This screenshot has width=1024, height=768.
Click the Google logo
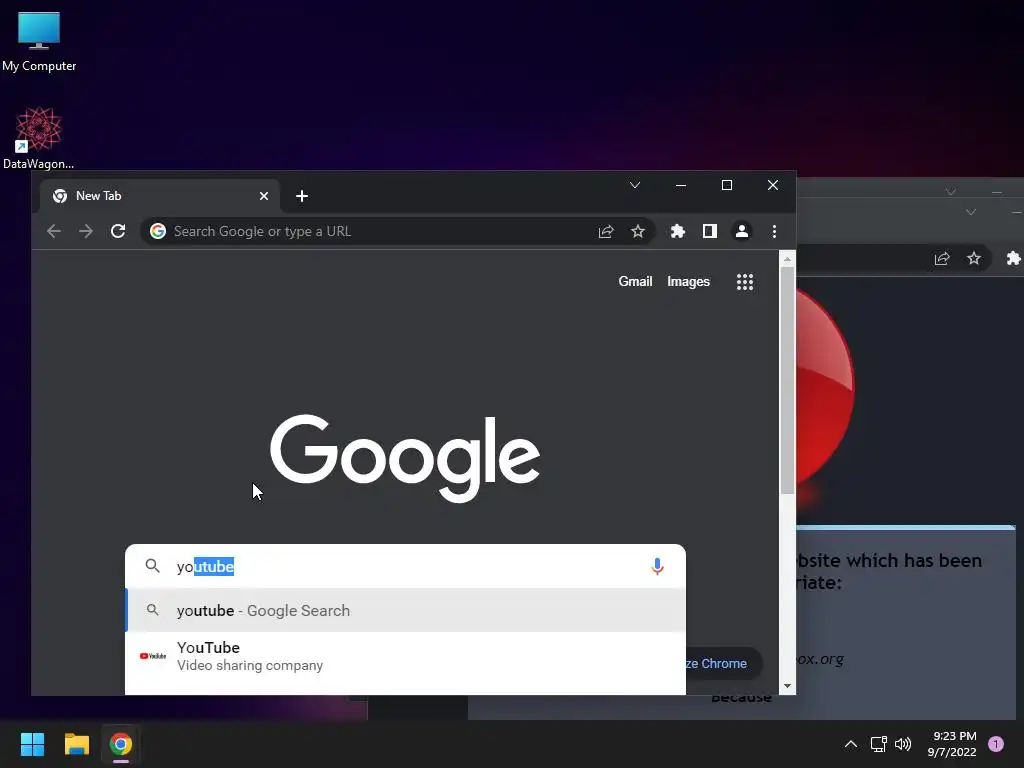click(405, 458)
